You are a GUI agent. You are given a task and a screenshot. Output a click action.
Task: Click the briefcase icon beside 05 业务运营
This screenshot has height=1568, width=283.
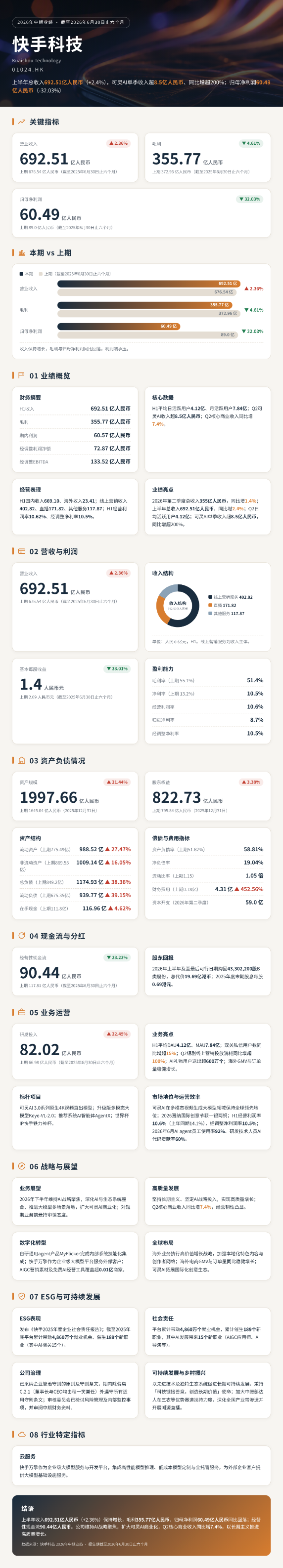22,1012
